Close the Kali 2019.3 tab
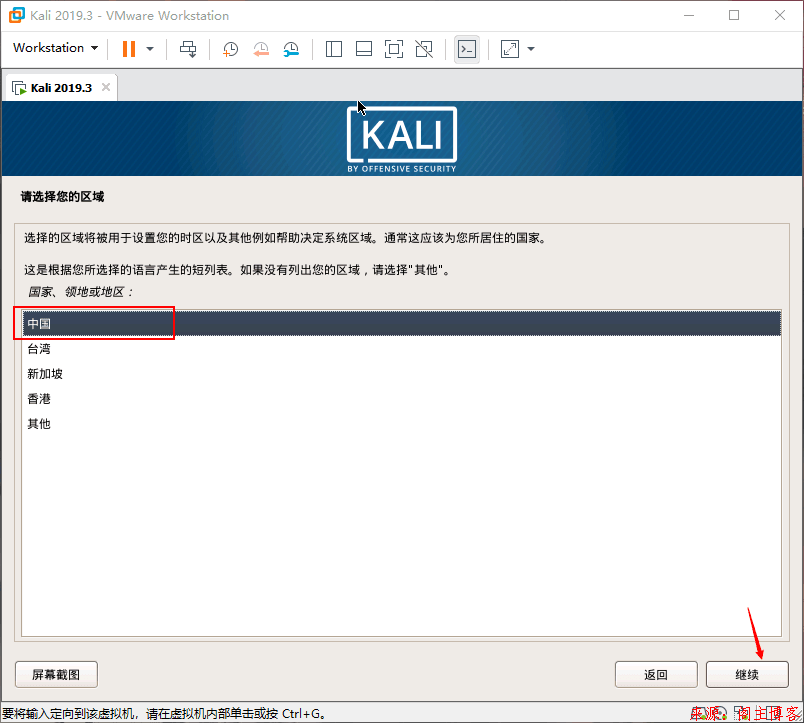The width and height of the screenshot is (804, 723). click(x=106, y=87)
